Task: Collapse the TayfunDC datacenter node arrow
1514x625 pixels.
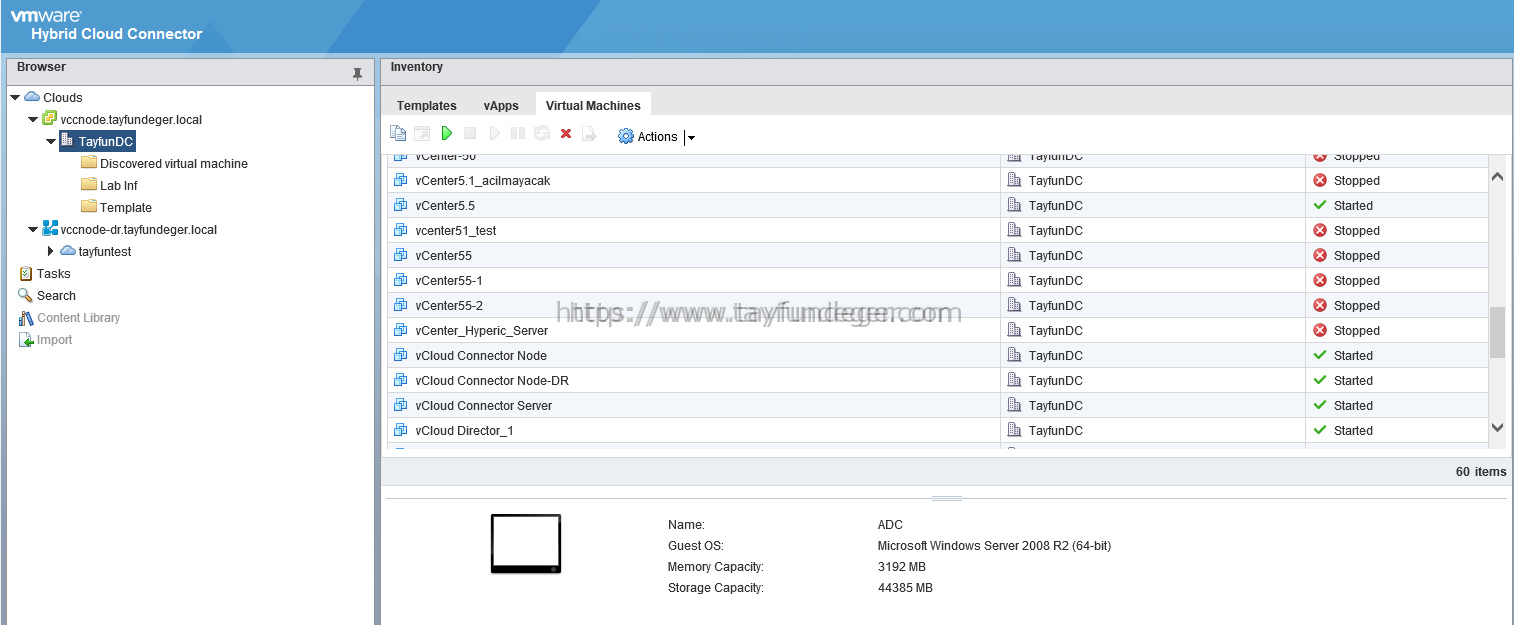Action: (51, 142)
